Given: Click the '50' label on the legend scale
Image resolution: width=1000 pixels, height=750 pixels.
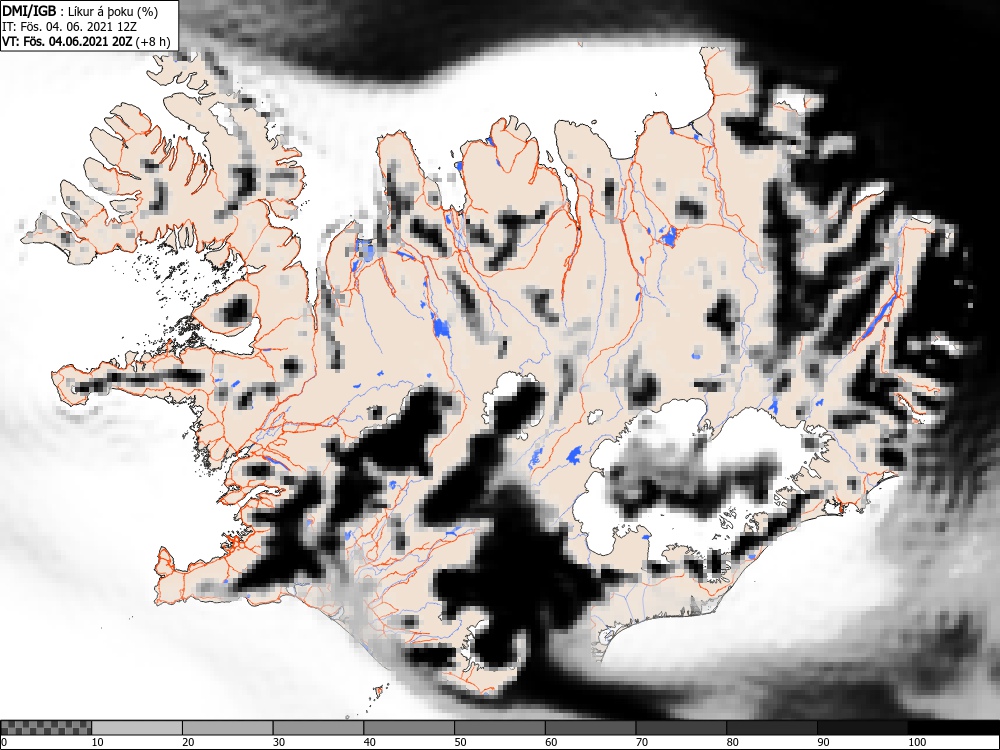Looking at the screenshot, I should click(460, 742).
